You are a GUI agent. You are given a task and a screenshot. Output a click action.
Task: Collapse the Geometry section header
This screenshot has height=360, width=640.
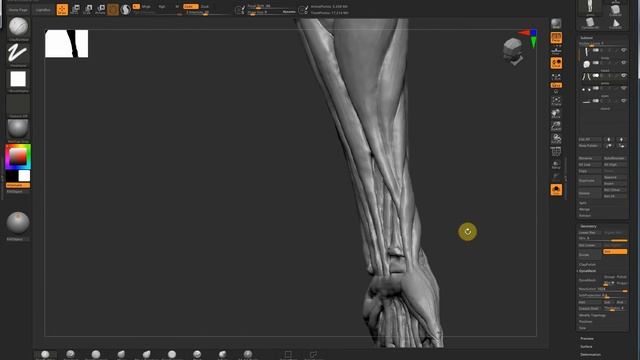(589, 226)
